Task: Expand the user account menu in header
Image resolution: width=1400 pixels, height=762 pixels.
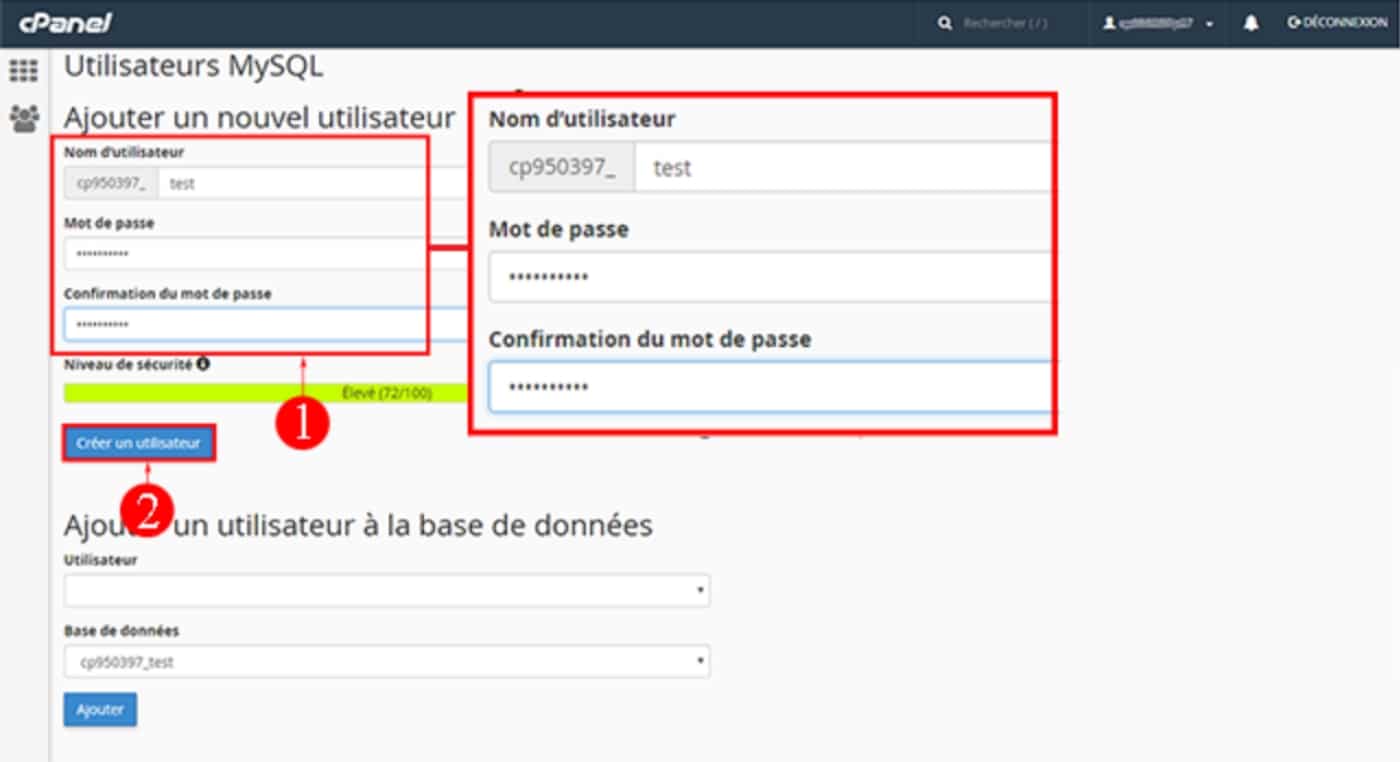Action: 1158,23
